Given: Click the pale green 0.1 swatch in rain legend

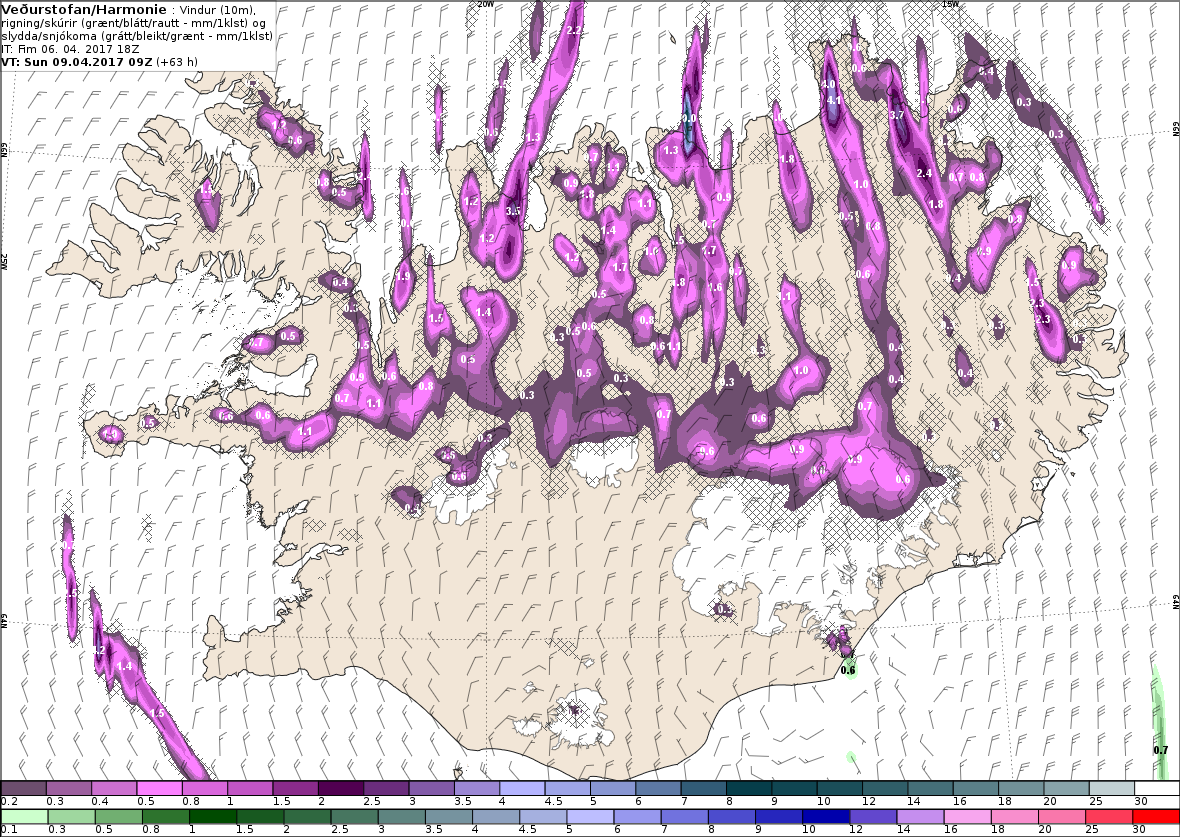Looking at the screenshot, I should point(23,816).
